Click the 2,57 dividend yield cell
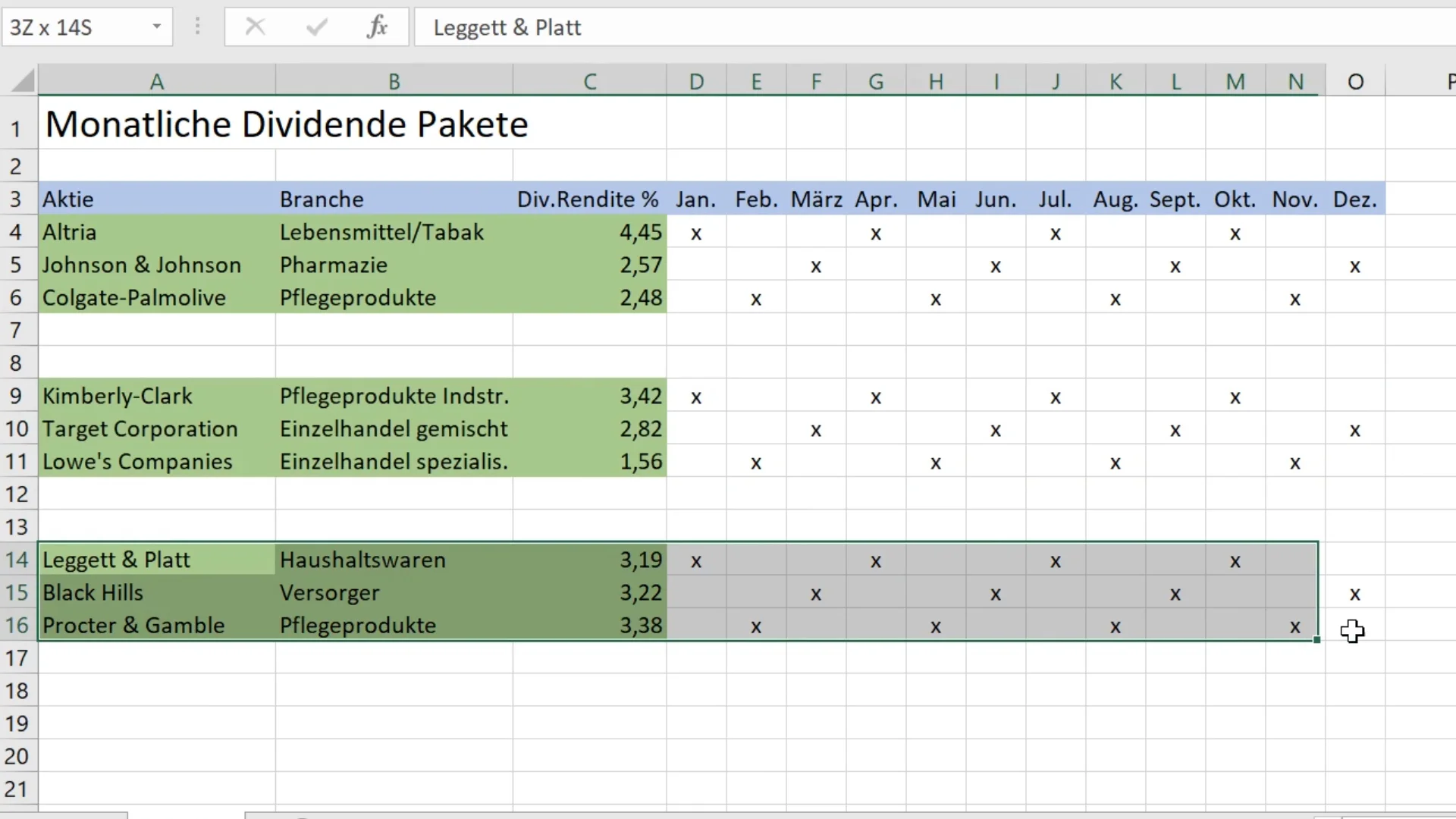 coord(590,265)
